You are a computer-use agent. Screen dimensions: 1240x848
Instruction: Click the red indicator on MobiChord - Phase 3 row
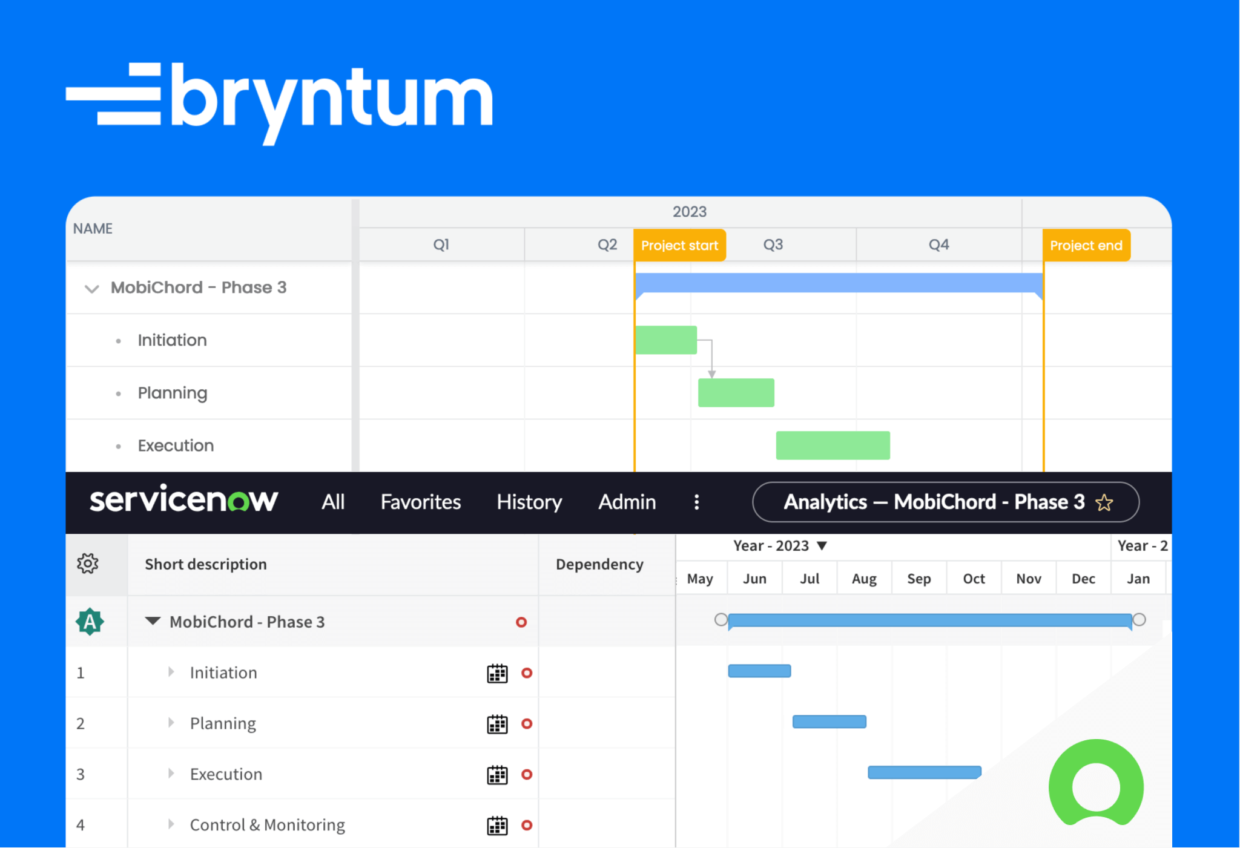click(521, 621)
